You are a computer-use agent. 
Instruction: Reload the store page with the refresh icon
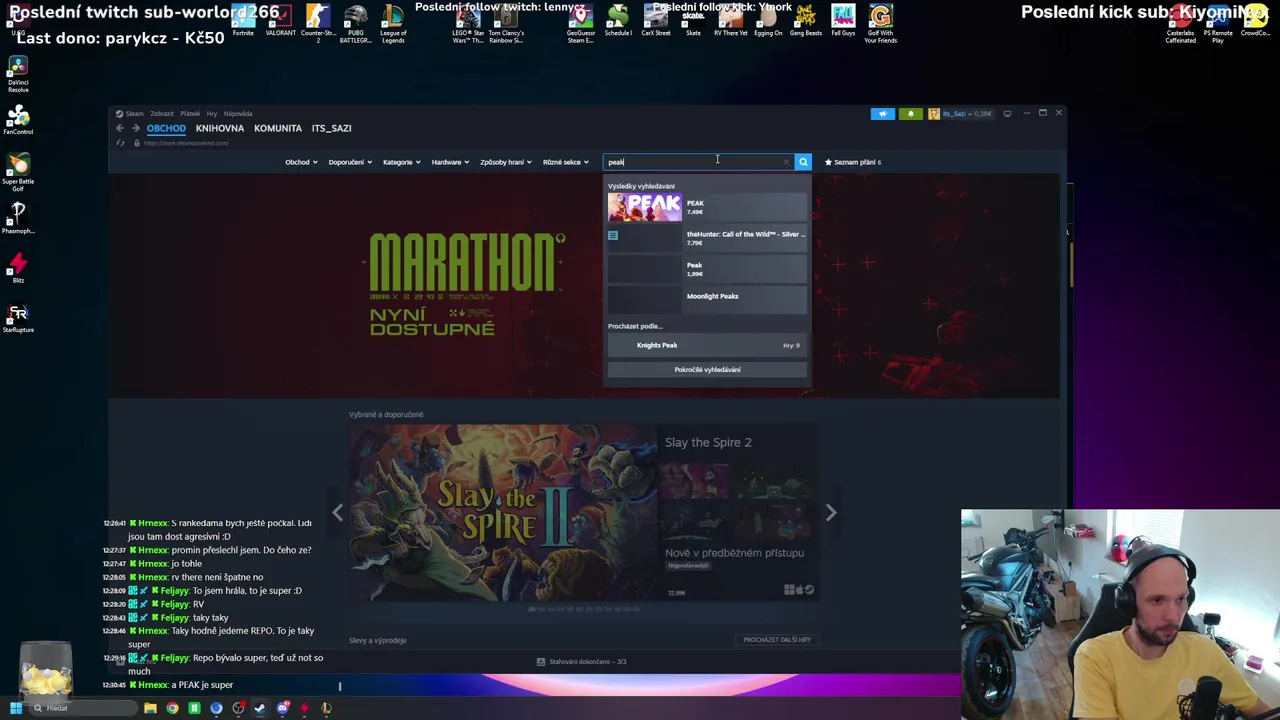tap(121, 143)
